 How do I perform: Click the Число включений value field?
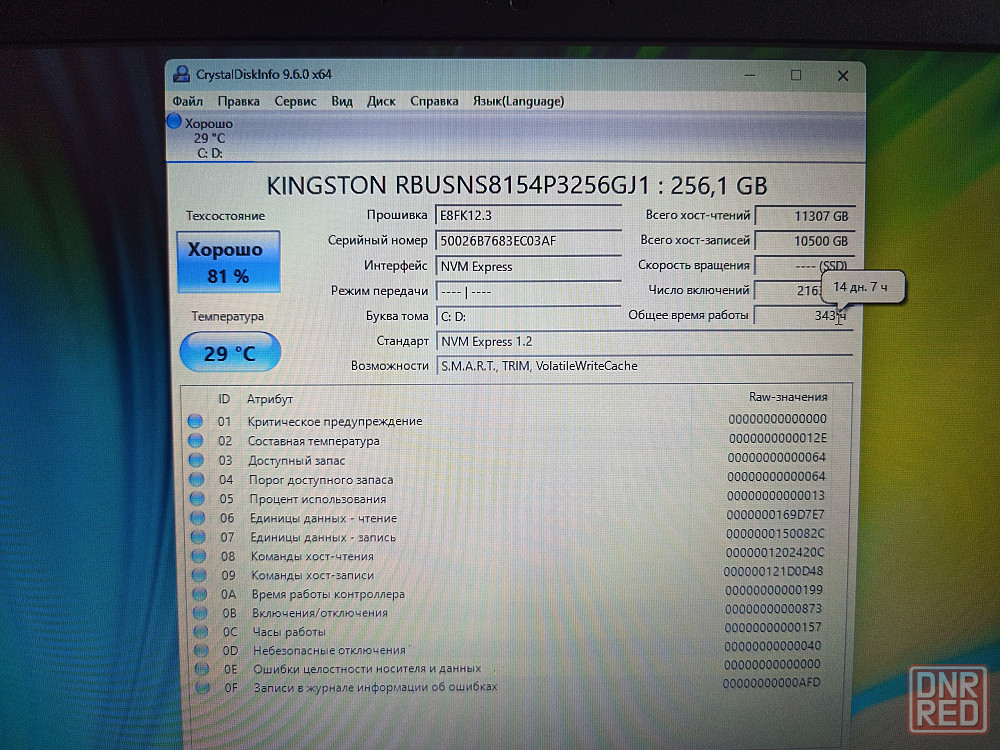pos(789,290)
